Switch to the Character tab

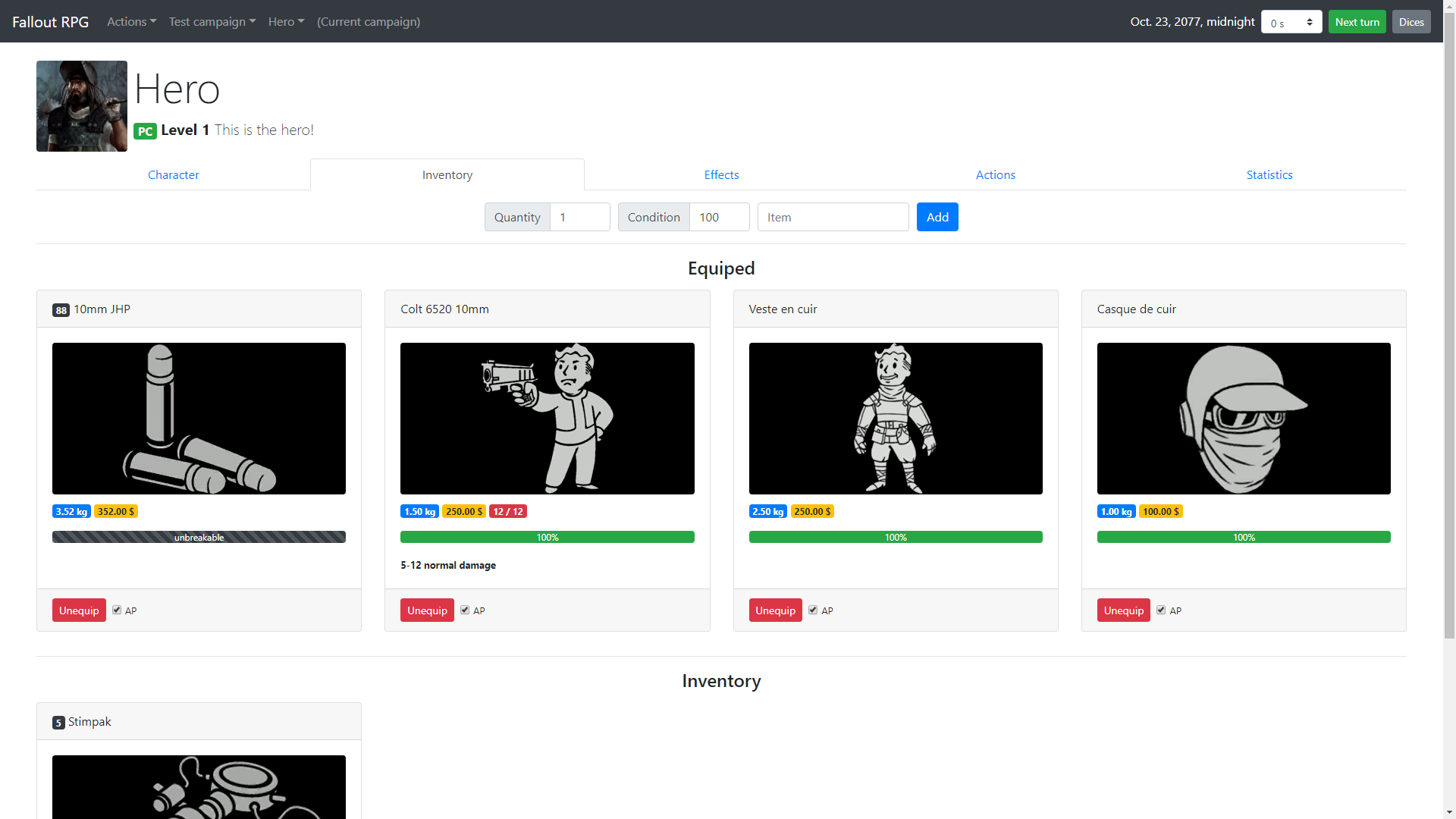pyautogui.click(x=173, y=174)
